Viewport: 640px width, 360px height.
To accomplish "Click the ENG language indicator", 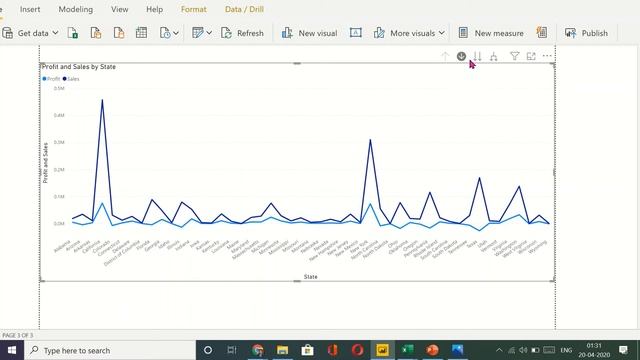I will pos(566,350).
